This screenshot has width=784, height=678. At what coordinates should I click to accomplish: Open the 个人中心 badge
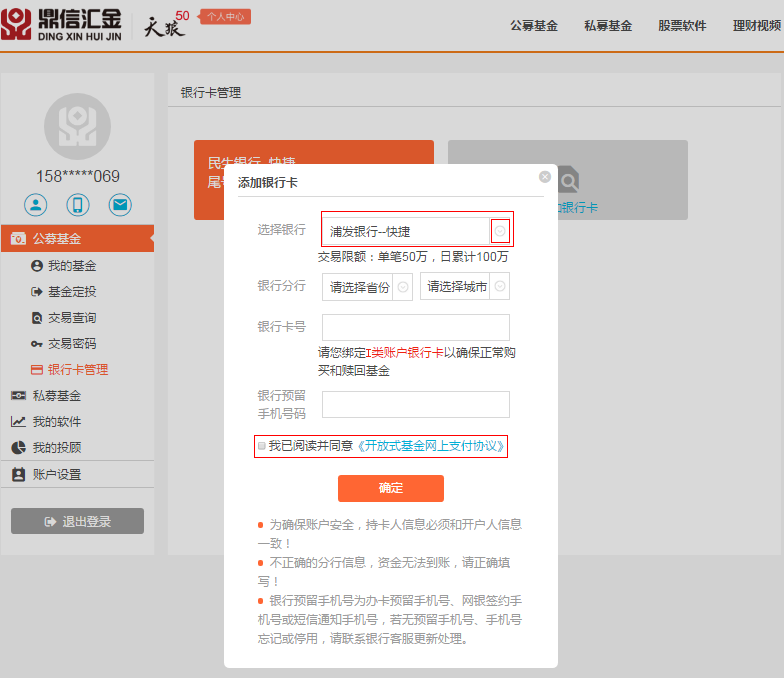[x=225, y=16]
